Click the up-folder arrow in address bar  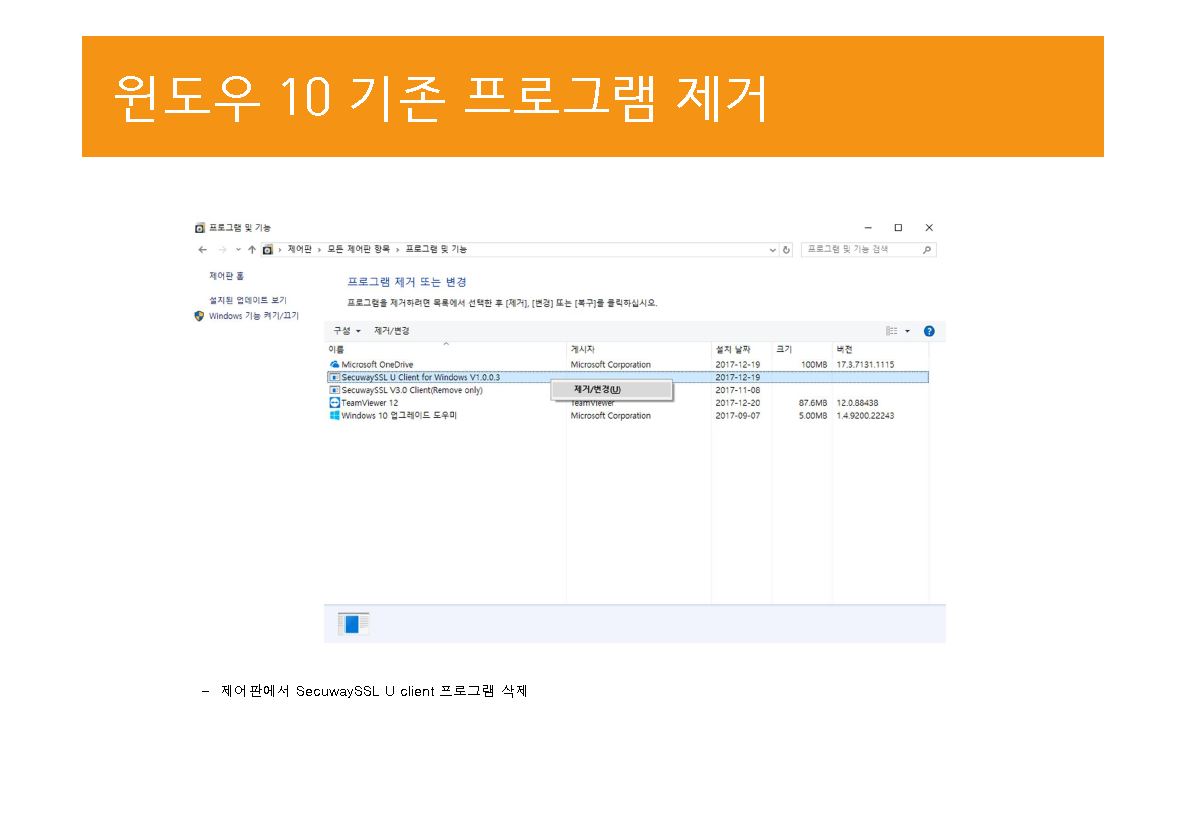252,250
